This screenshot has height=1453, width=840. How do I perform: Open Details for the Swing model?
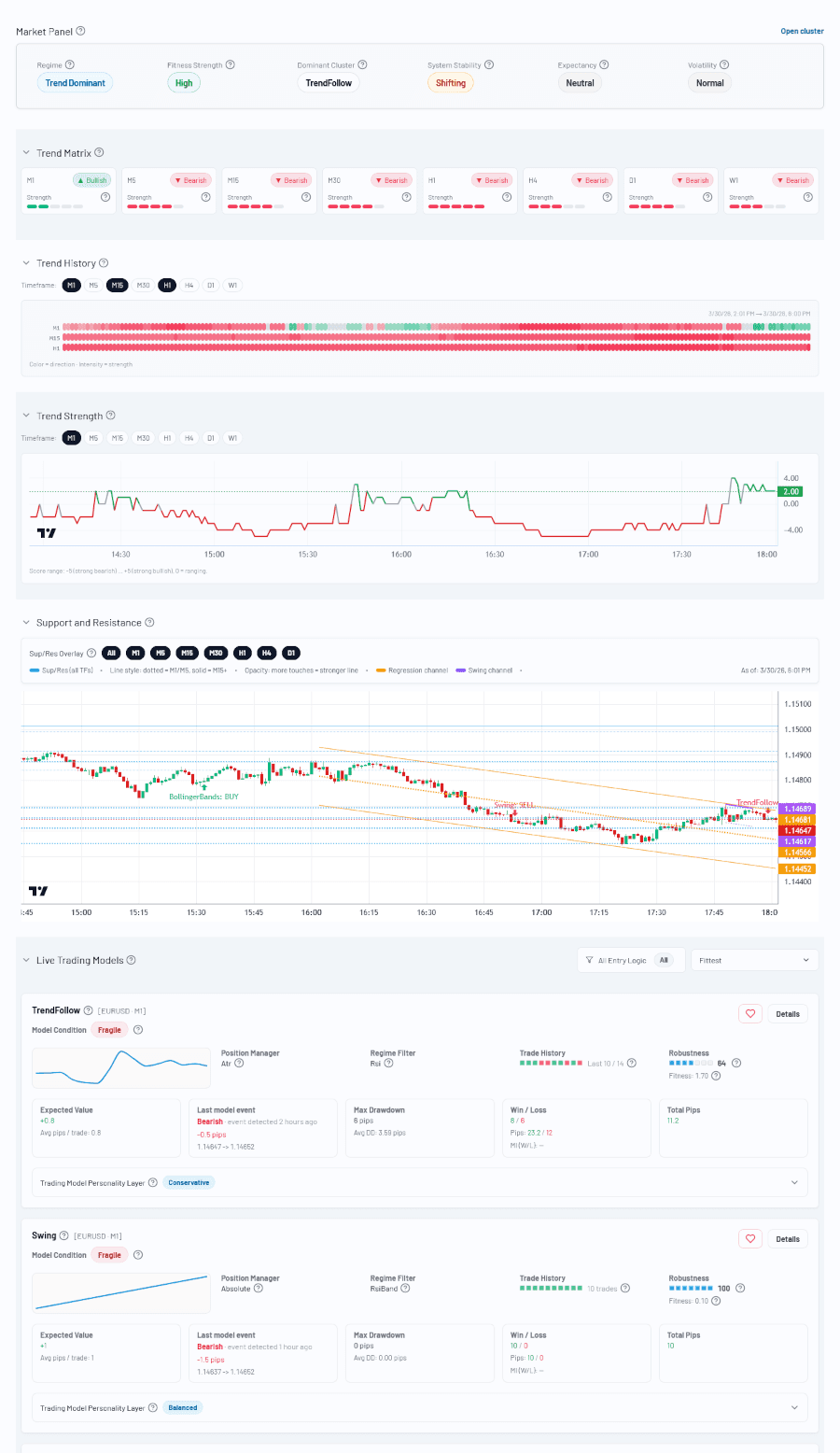pos(788,1238)
